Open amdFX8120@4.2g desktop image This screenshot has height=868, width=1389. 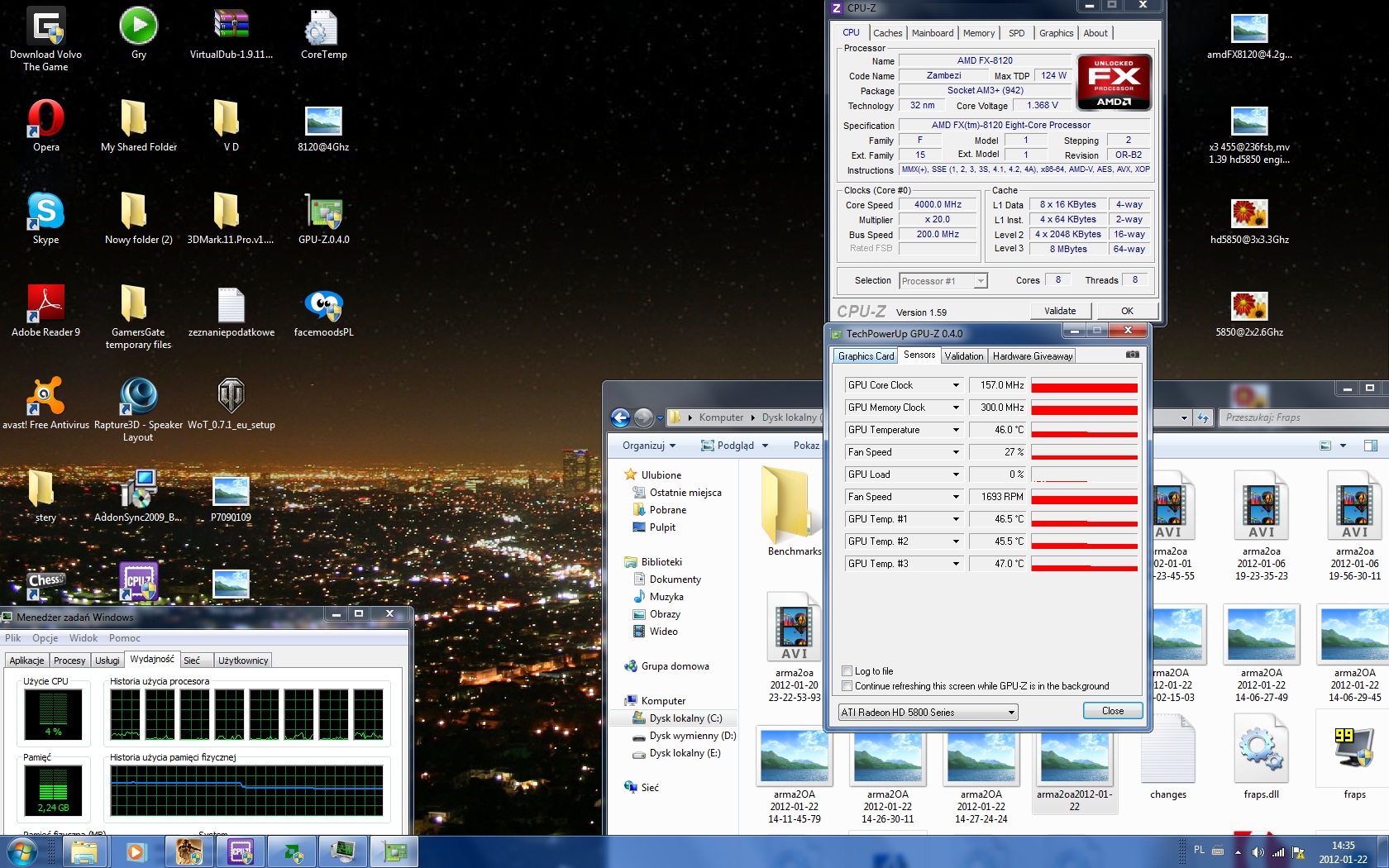pyautogui.click(x=1249, y=35)
